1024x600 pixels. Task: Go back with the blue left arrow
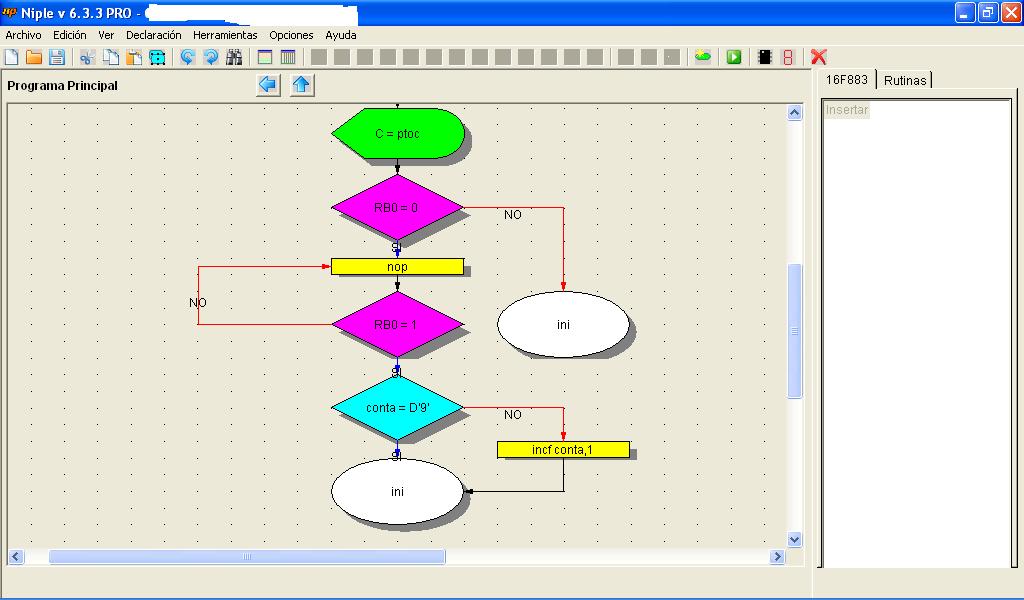tap(268, 85)
